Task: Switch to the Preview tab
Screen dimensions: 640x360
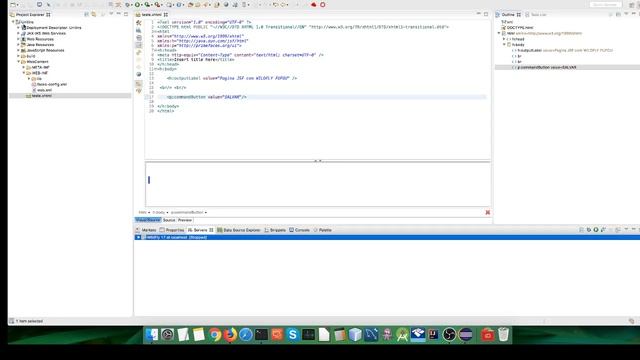Action: [184, 220]
